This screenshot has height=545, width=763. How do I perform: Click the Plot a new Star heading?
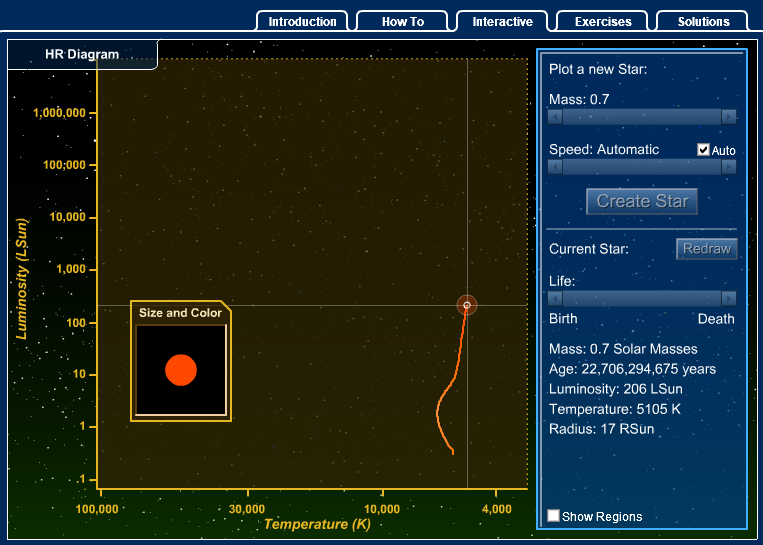[598, 69]
